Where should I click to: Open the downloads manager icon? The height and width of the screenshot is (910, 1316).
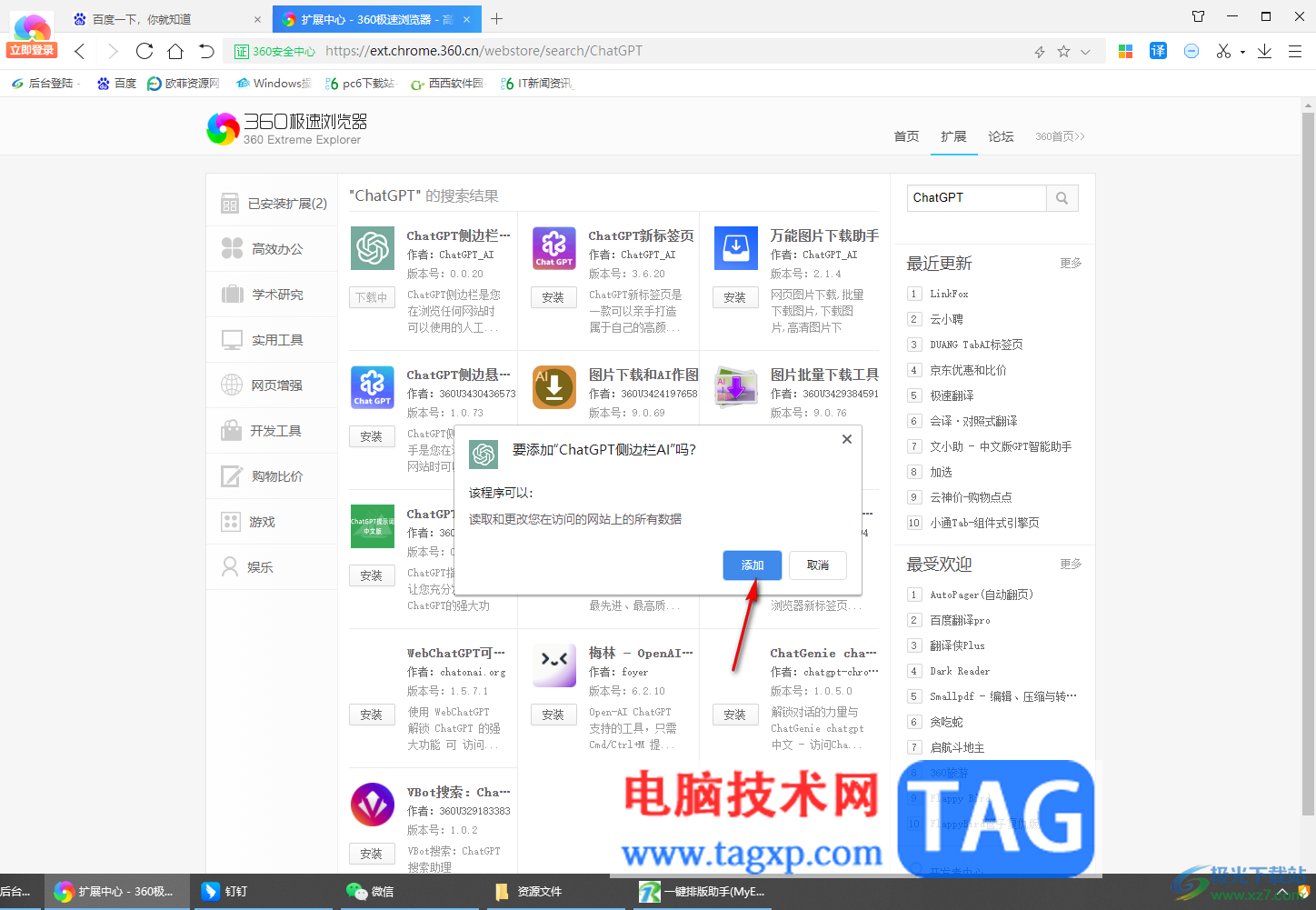tap(1264, 51)
